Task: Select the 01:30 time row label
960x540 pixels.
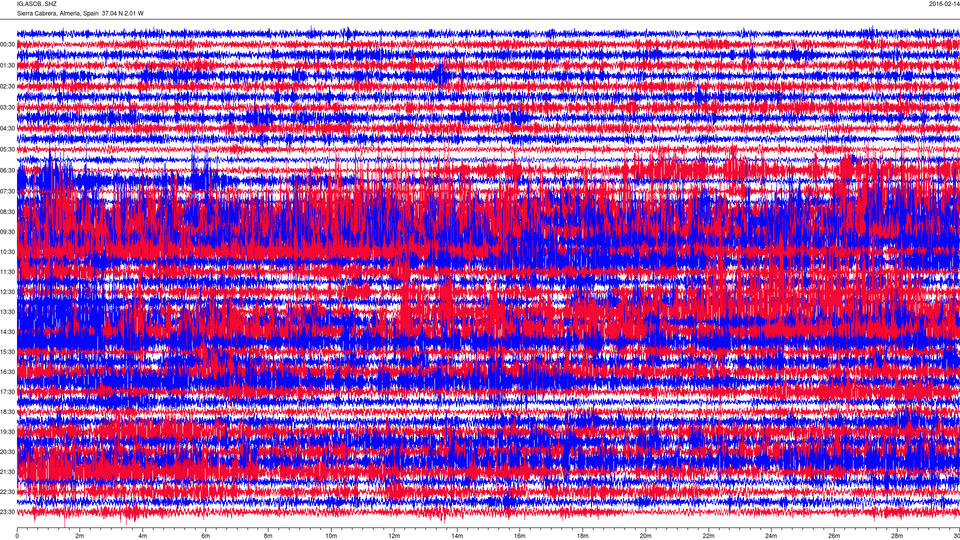Action: click(x=8, y=66)
